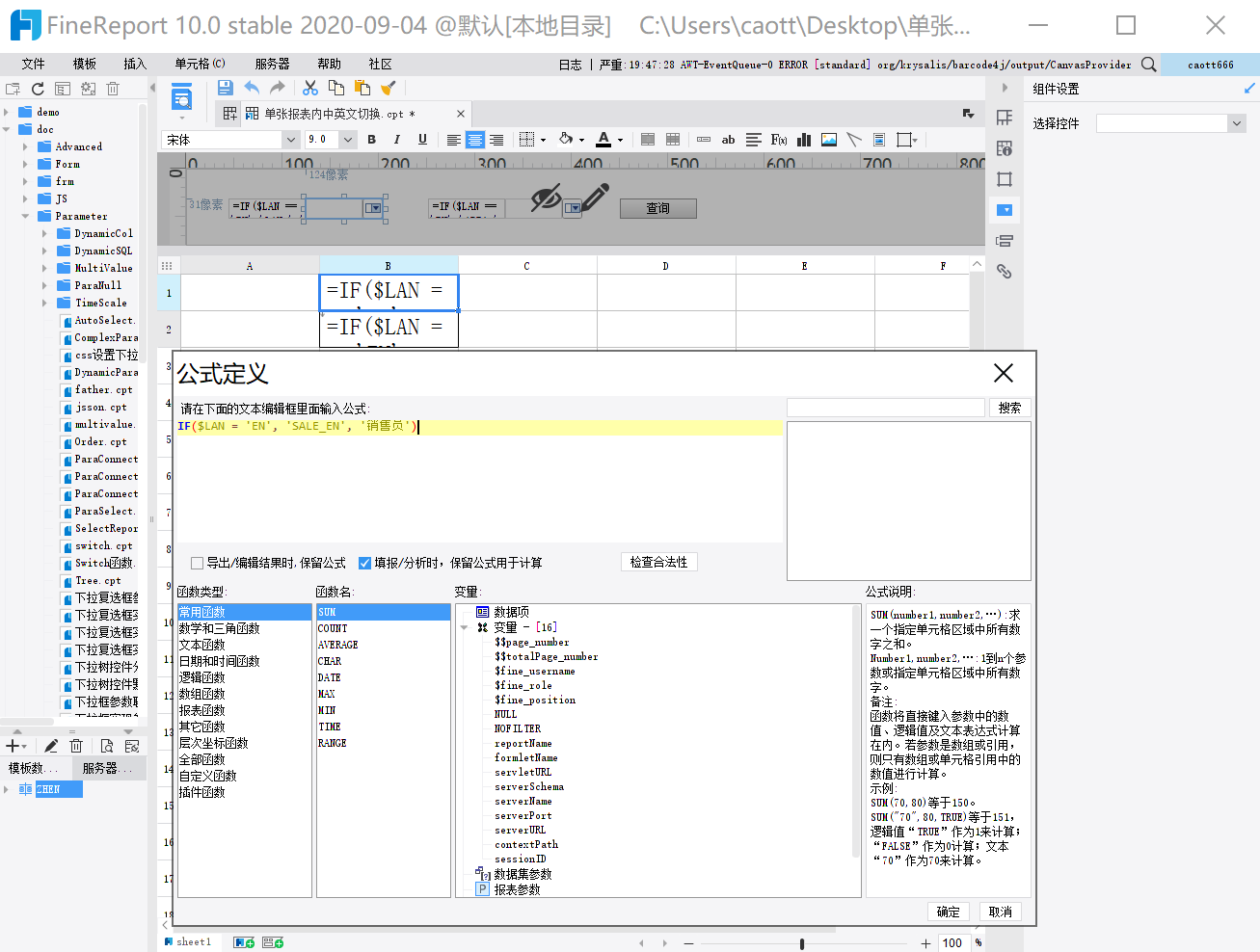Apply italic formatting with I icon
1260x952 pixels.
396,140
